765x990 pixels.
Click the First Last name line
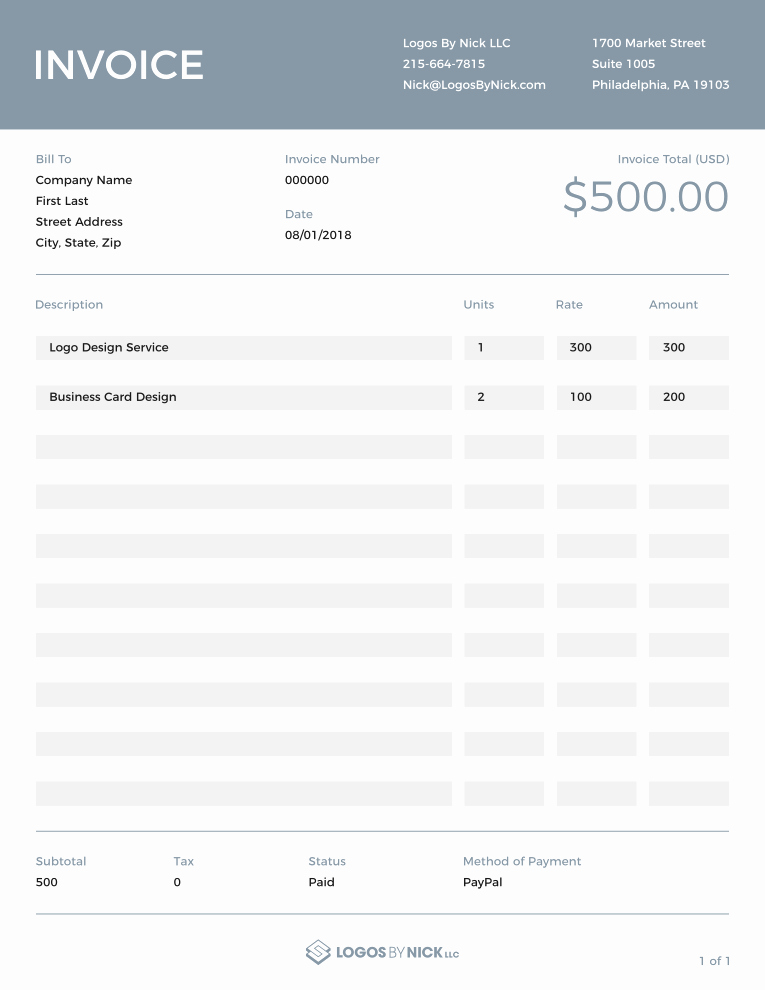(x=62, y=201)
